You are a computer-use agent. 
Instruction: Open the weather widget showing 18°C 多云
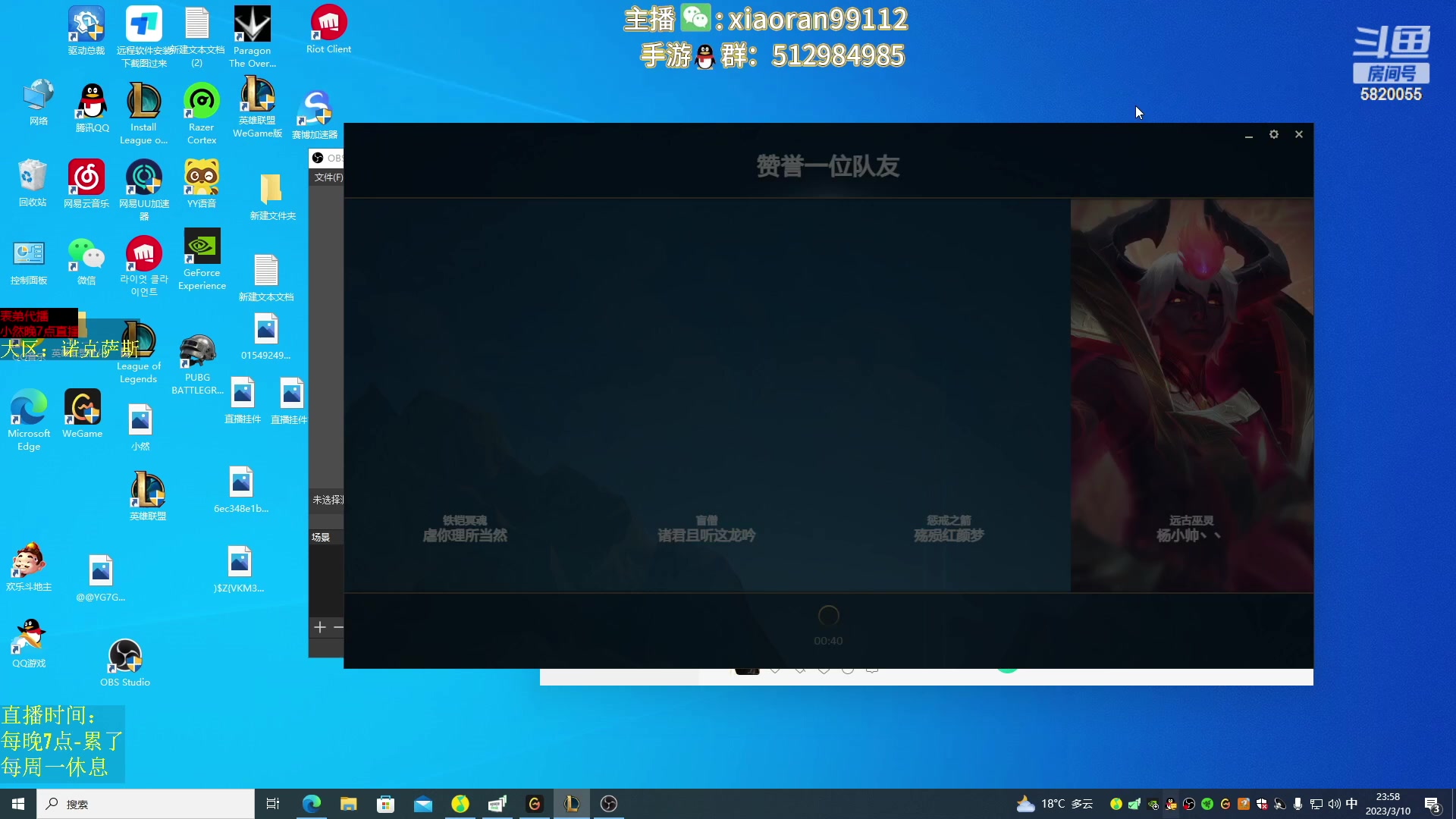pos(1055,804)
